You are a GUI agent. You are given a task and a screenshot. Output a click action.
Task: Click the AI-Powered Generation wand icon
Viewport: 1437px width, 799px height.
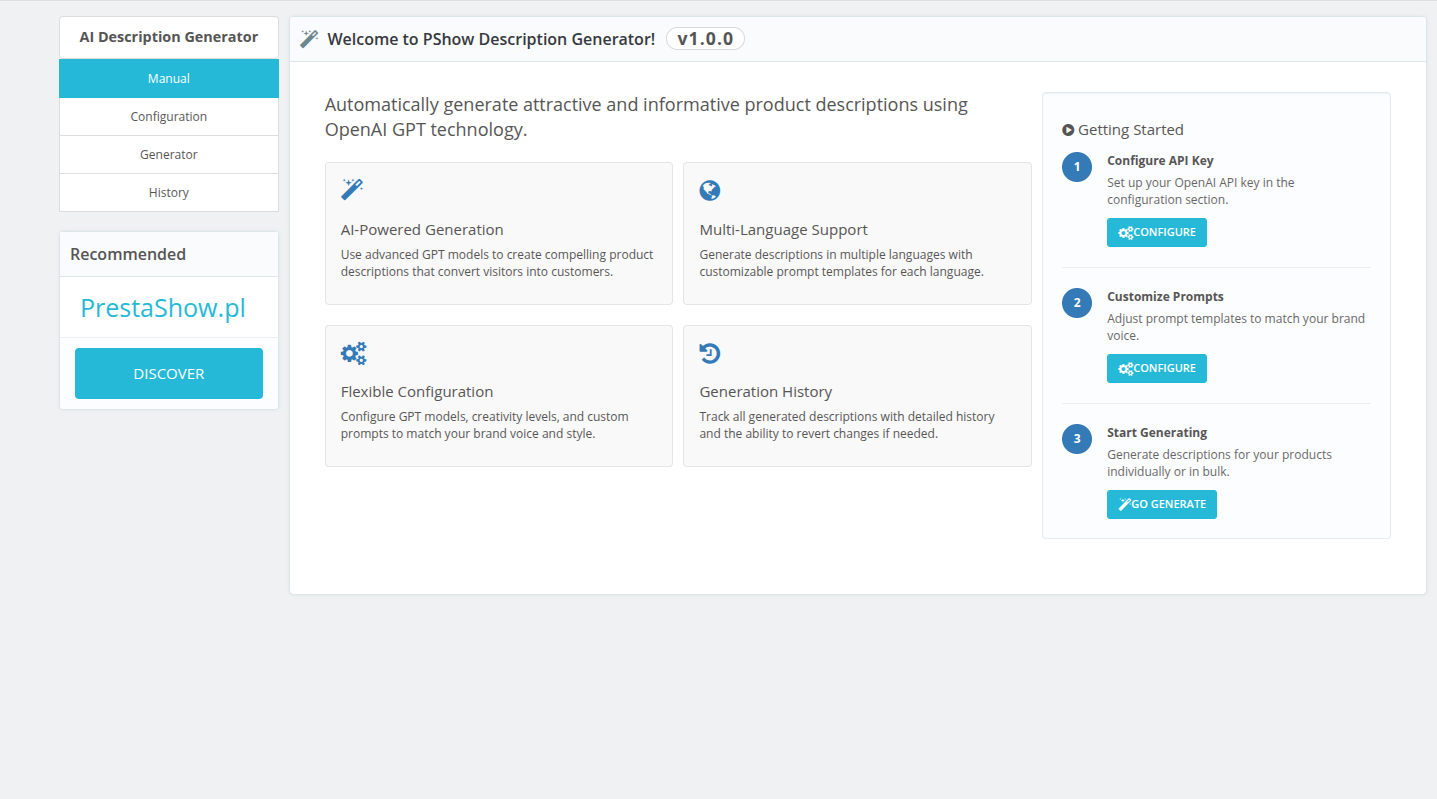click(352, 189)
